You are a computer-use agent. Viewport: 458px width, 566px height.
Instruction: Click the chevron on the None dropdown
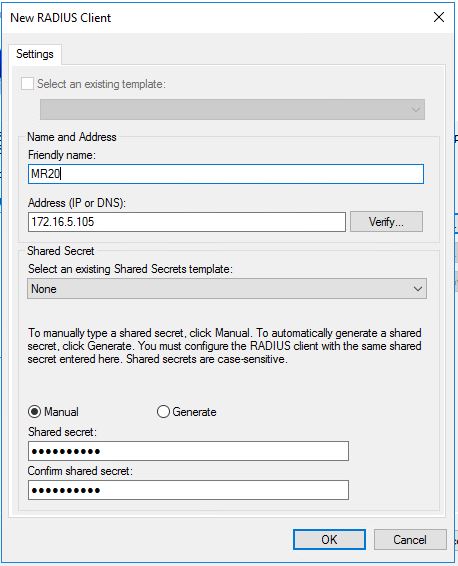pyautogui.click(x=418, y=289)
